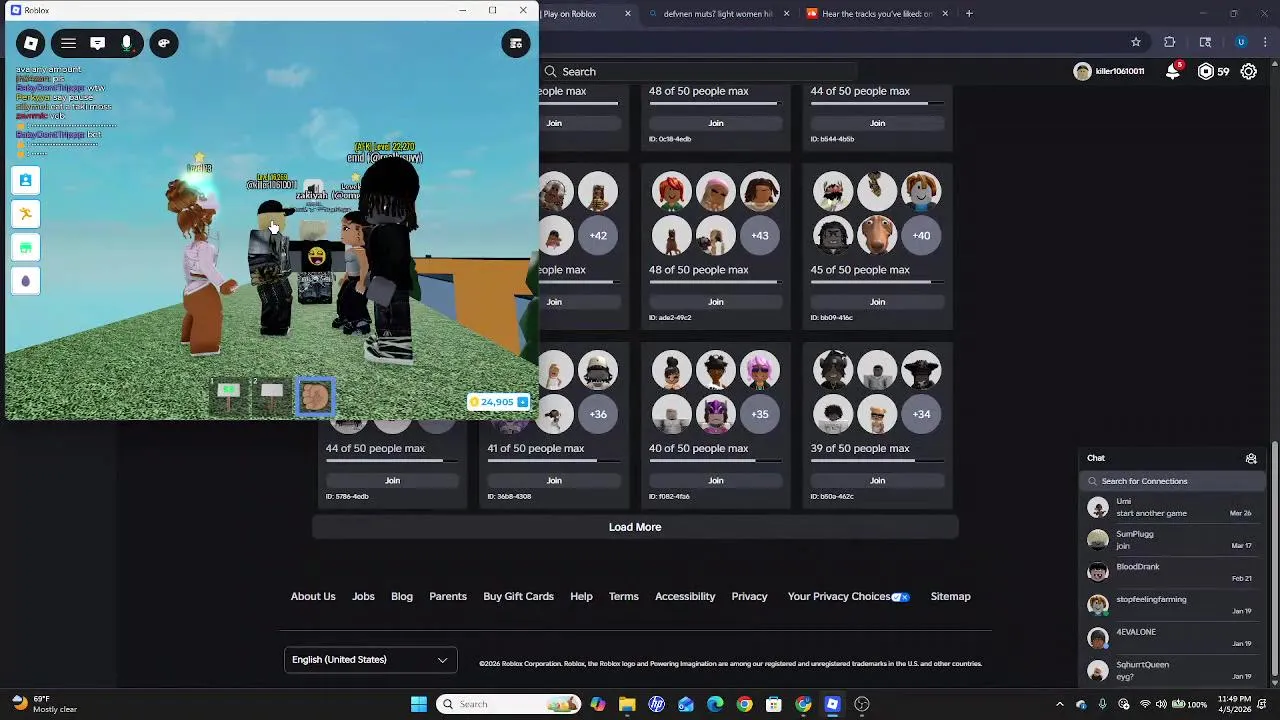Select hotbar slot 2 white sign
The height and width of the screenshot is (720, 1280).
point(272,397)
